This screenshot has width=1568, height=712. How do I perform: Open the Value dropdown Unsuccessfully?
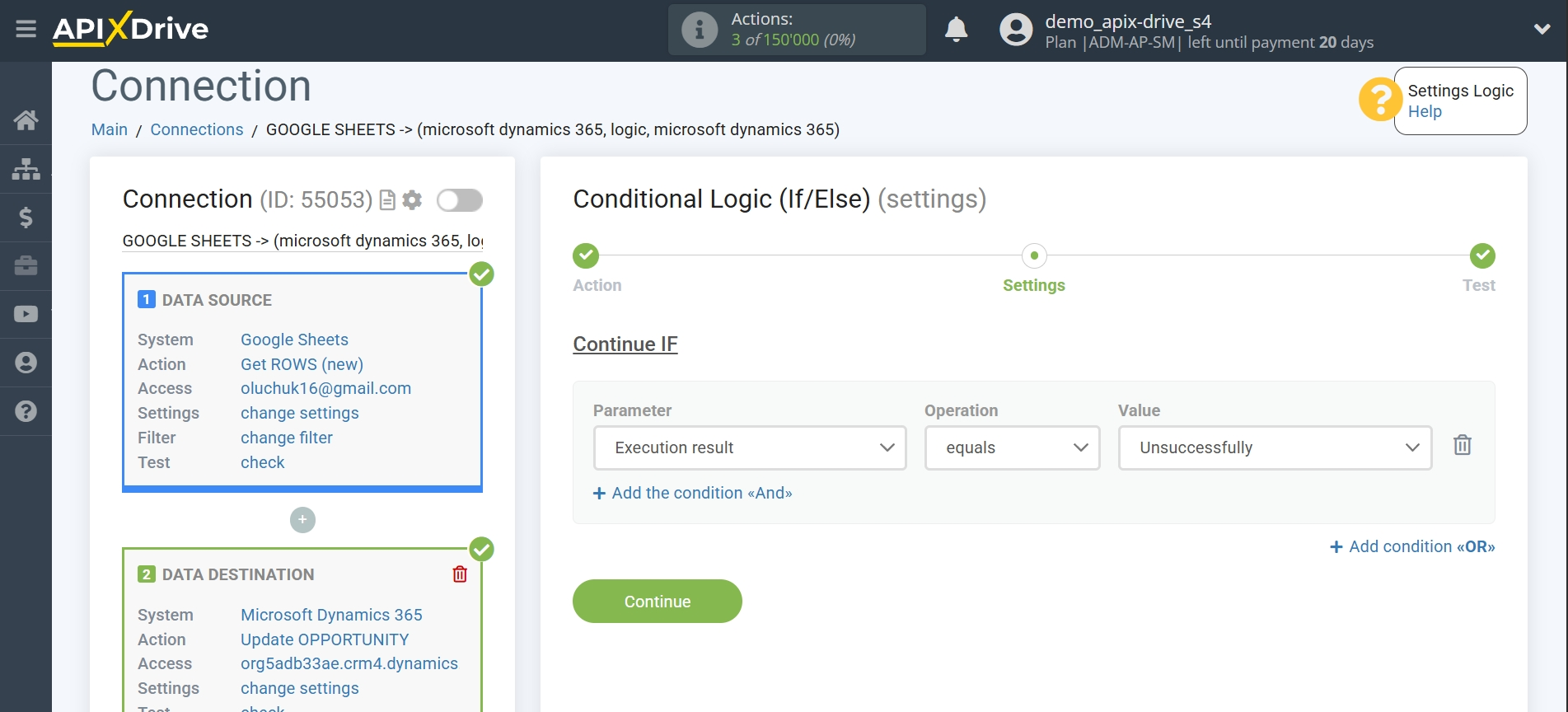[x=1275, y=447]
